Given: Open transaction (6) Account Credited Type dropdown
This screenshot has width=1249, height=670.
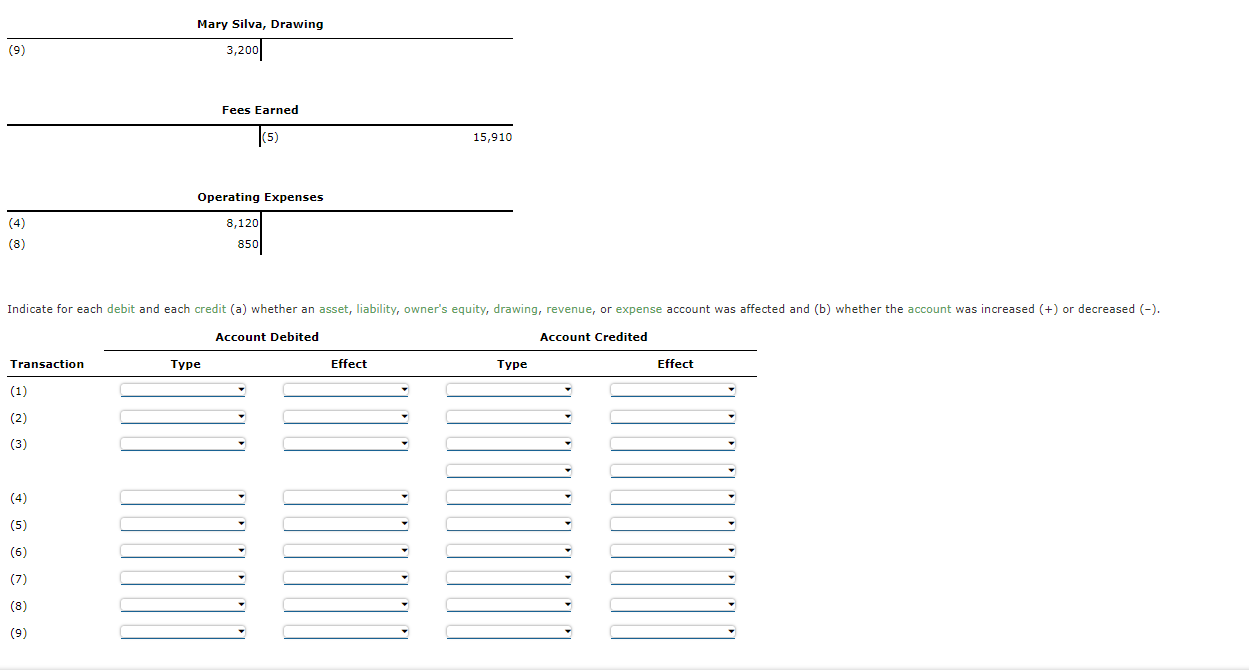Looking at the screenshot, I should 509,551.
